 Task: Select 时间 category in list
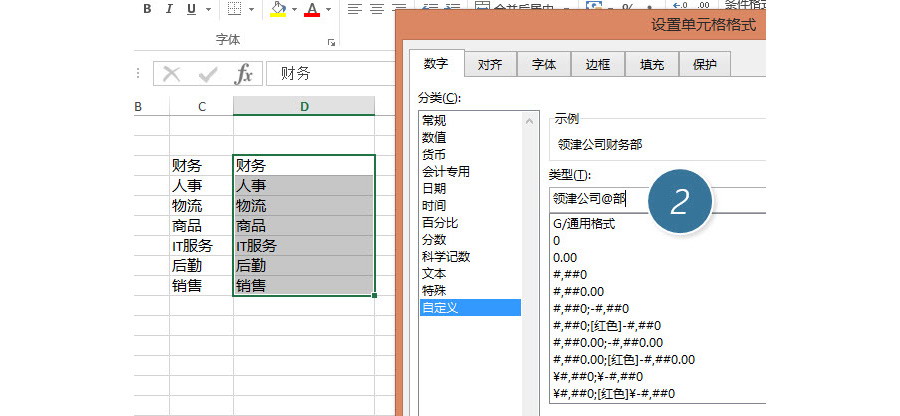pos(470,205)
